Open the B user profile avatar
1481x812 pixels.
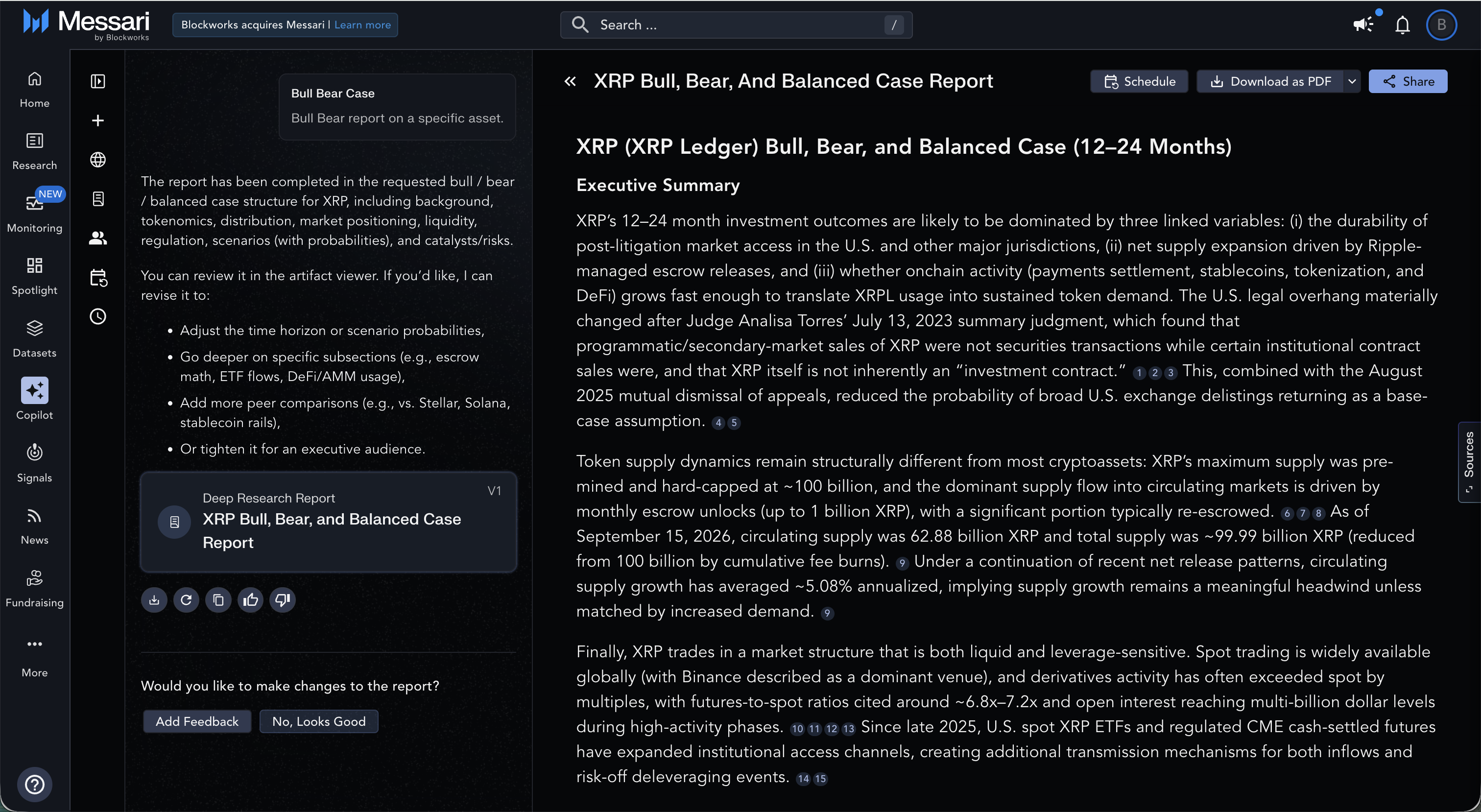[1441, 24]
